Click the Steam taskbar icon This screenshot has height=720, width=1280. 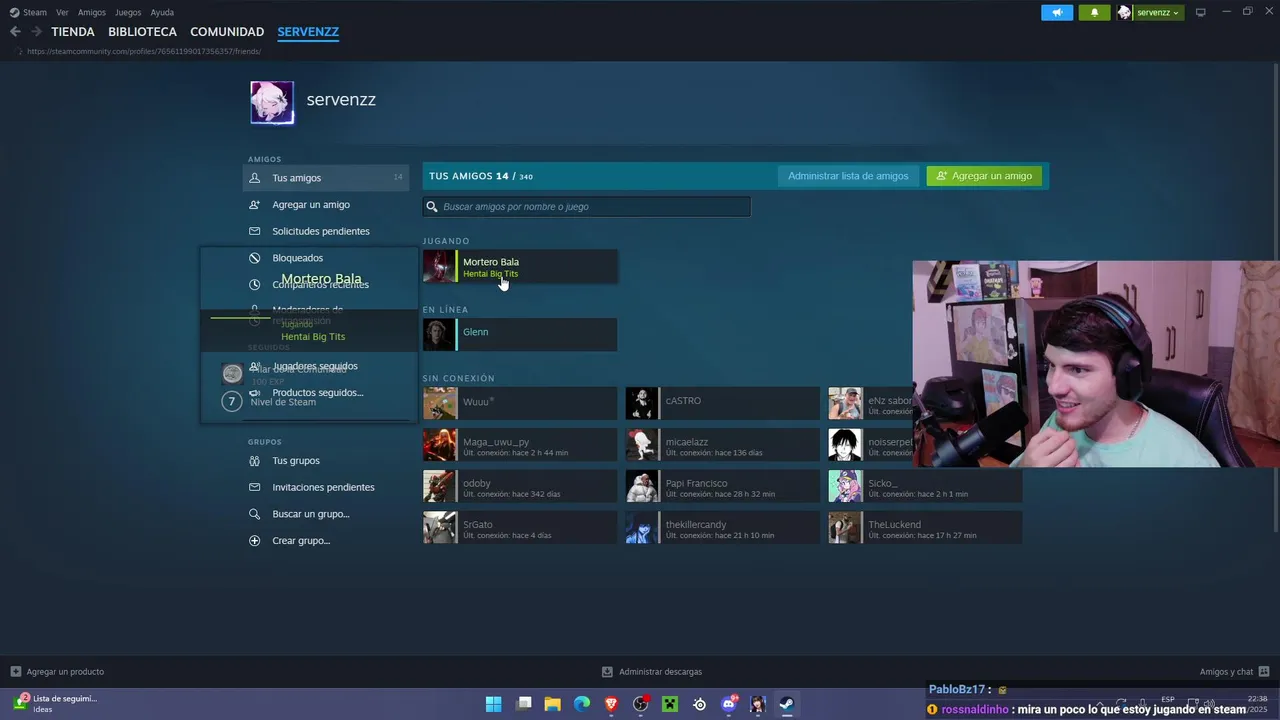[787, 704]
